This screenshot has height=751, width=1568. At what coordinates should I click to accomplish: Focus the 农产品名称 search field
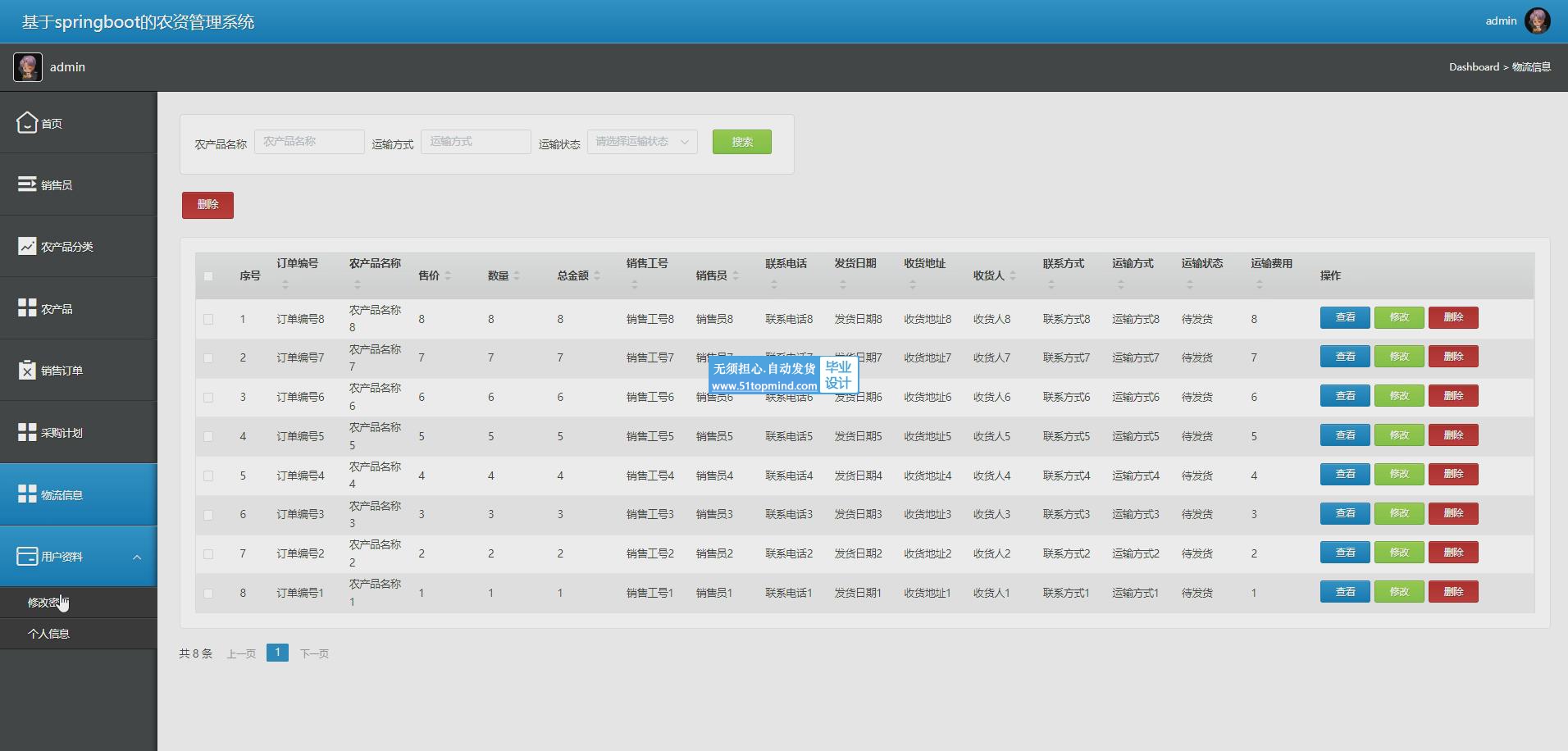(309, 142)
